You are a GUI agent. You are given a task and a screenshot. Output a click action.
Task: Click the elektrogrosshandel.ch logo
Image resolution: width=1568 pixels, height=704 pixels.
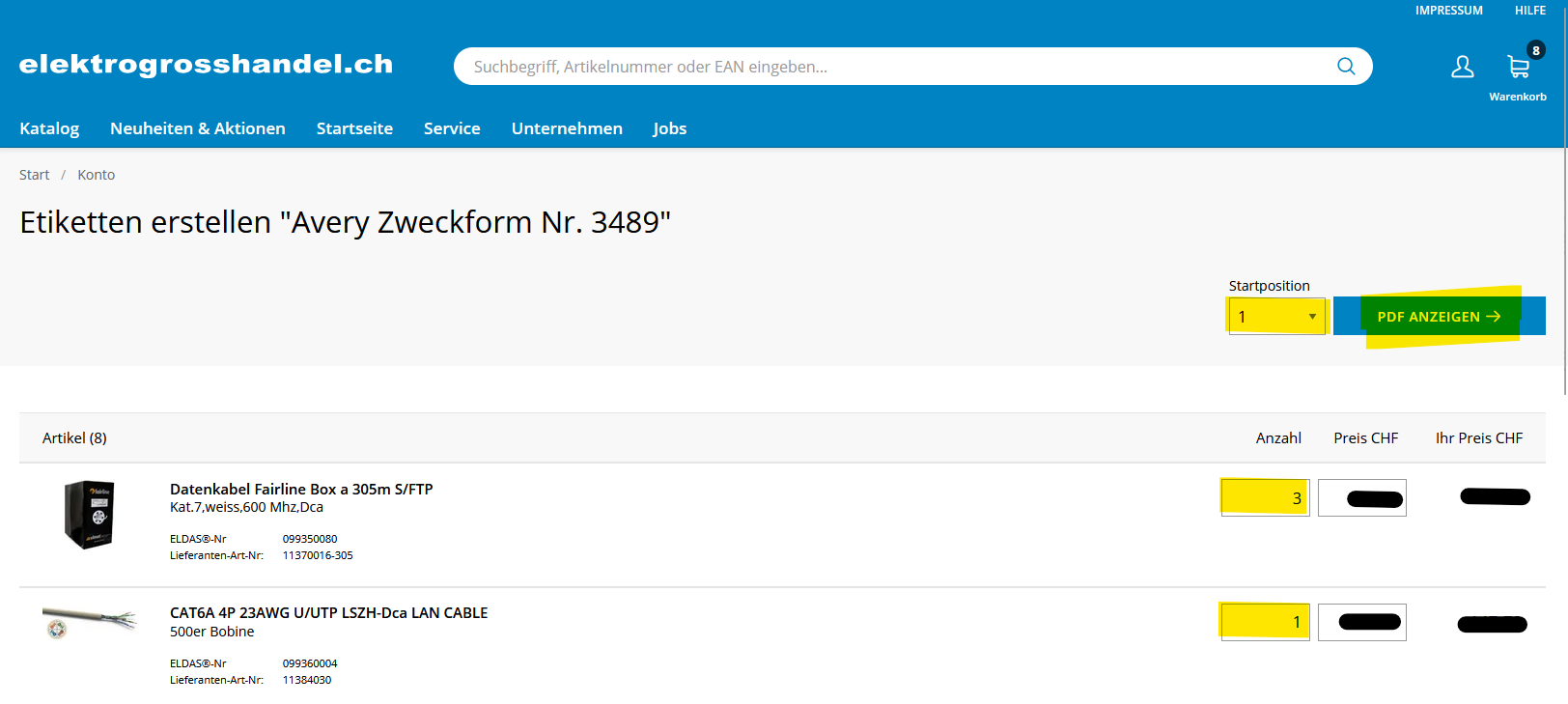(x=206, y=65)
